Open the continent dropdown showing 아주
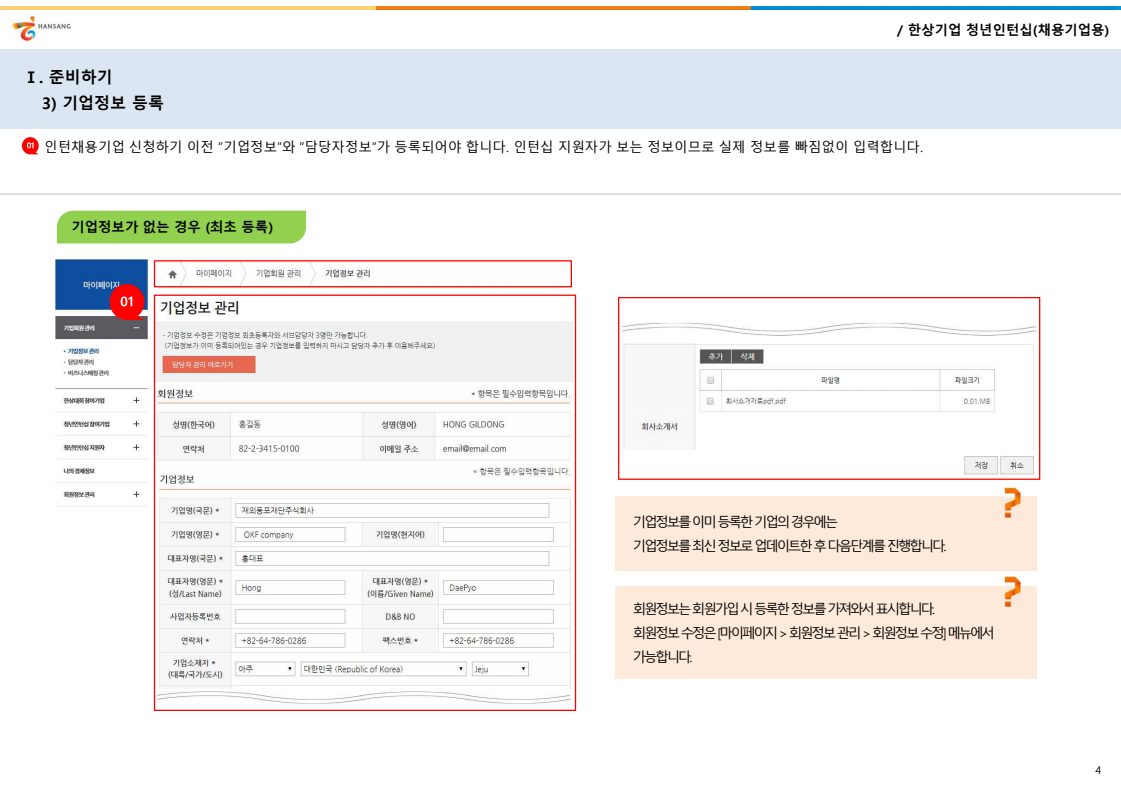This screenshot has height=793, width=1121. click(x=264, y=669)
